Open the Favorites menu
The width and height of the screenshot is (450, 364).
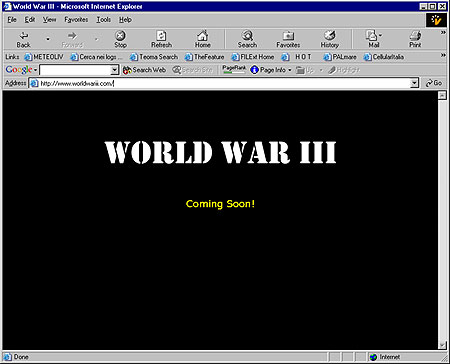76,20
